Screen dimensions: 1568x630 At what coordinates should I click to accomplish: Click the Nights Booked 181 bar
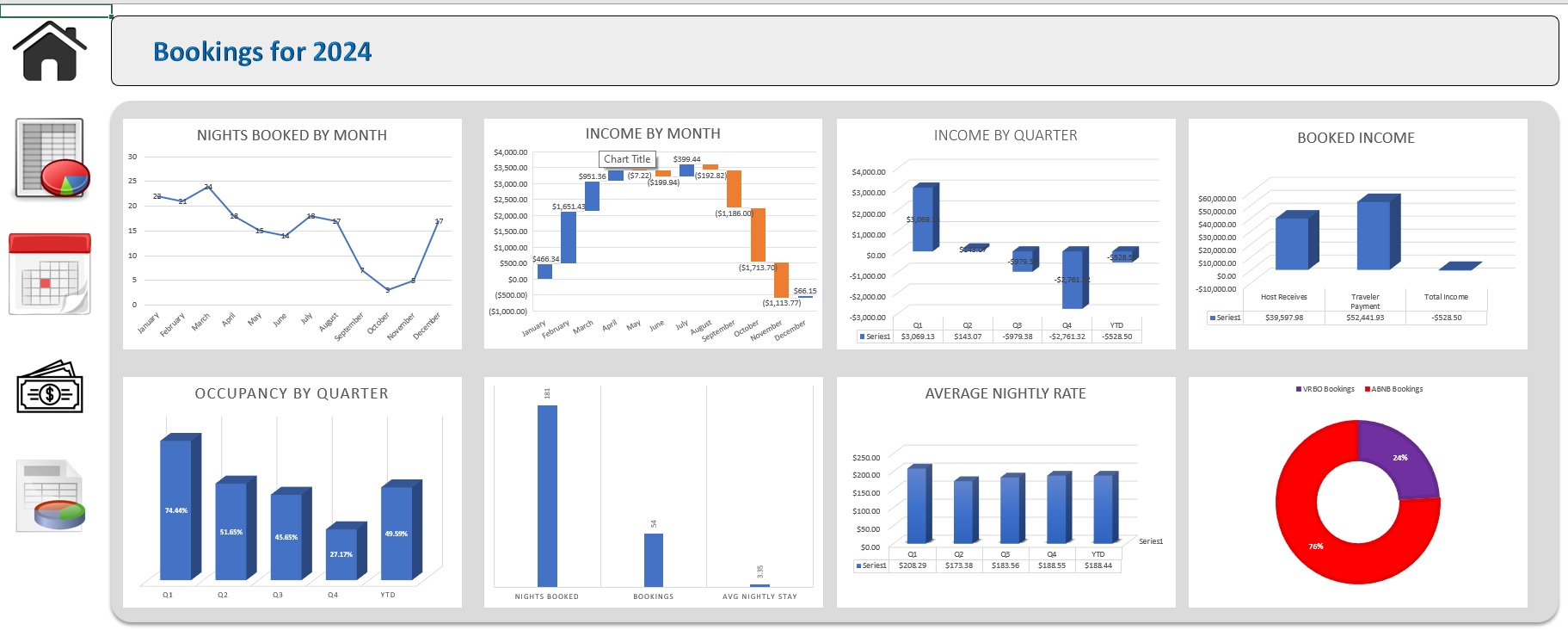547,496
